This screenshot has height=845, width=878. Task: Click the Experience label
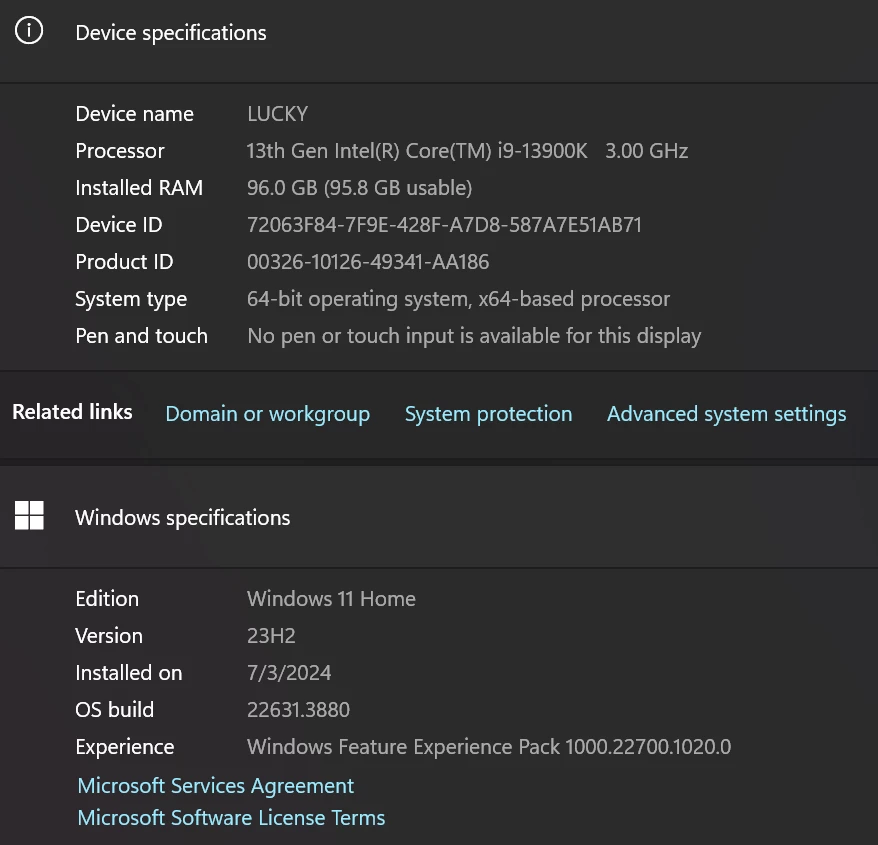pyautogui.click(x=125, y=747)
